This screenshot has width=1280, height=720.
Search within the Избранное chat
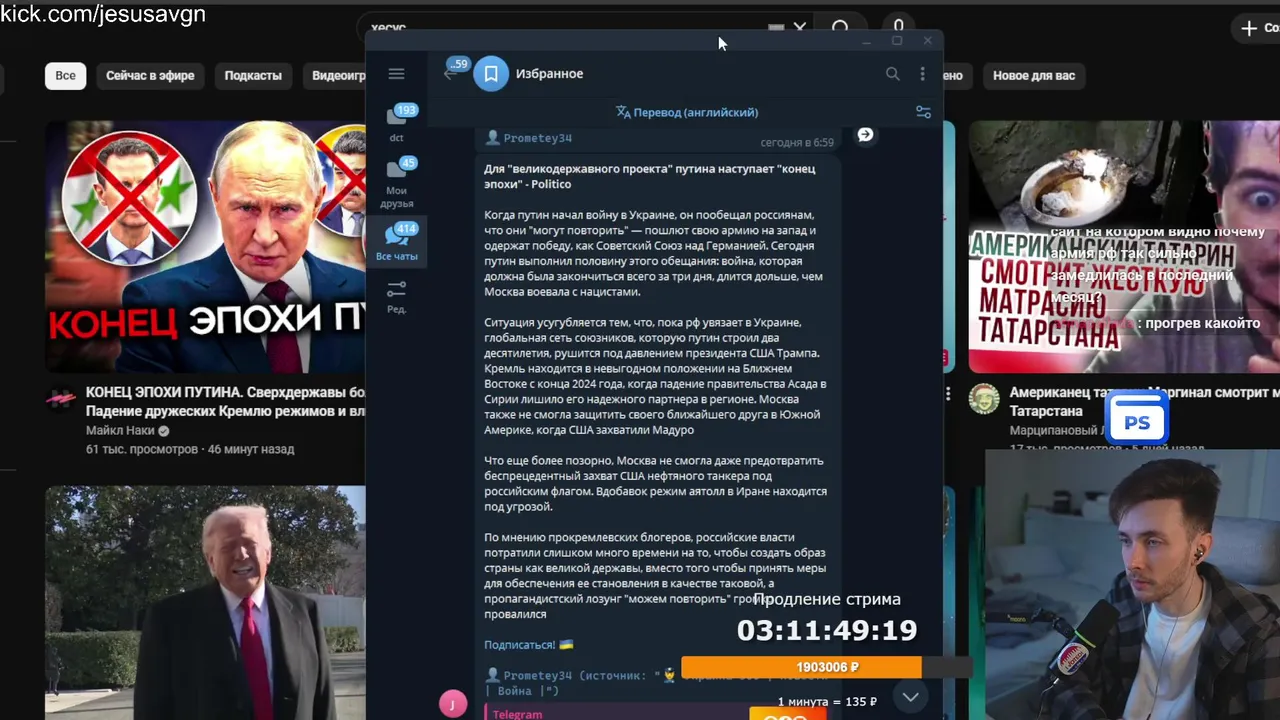click(x=892, y=73)
